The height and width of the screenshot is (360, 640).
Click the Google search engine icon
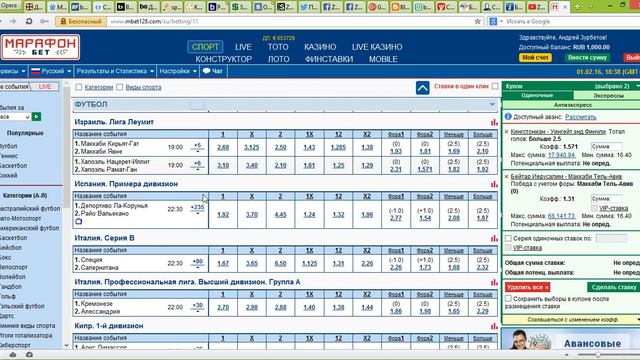click(x=493, y=21)
